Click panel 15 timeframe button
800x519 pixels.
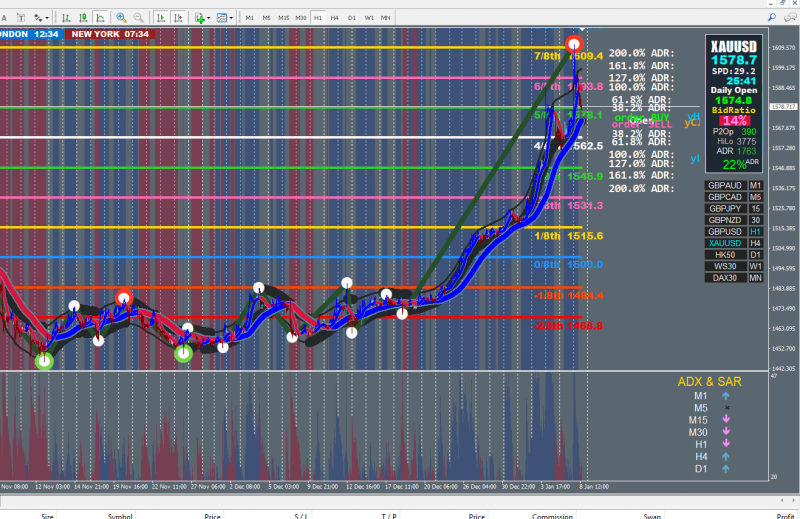(x=756, y=209)
